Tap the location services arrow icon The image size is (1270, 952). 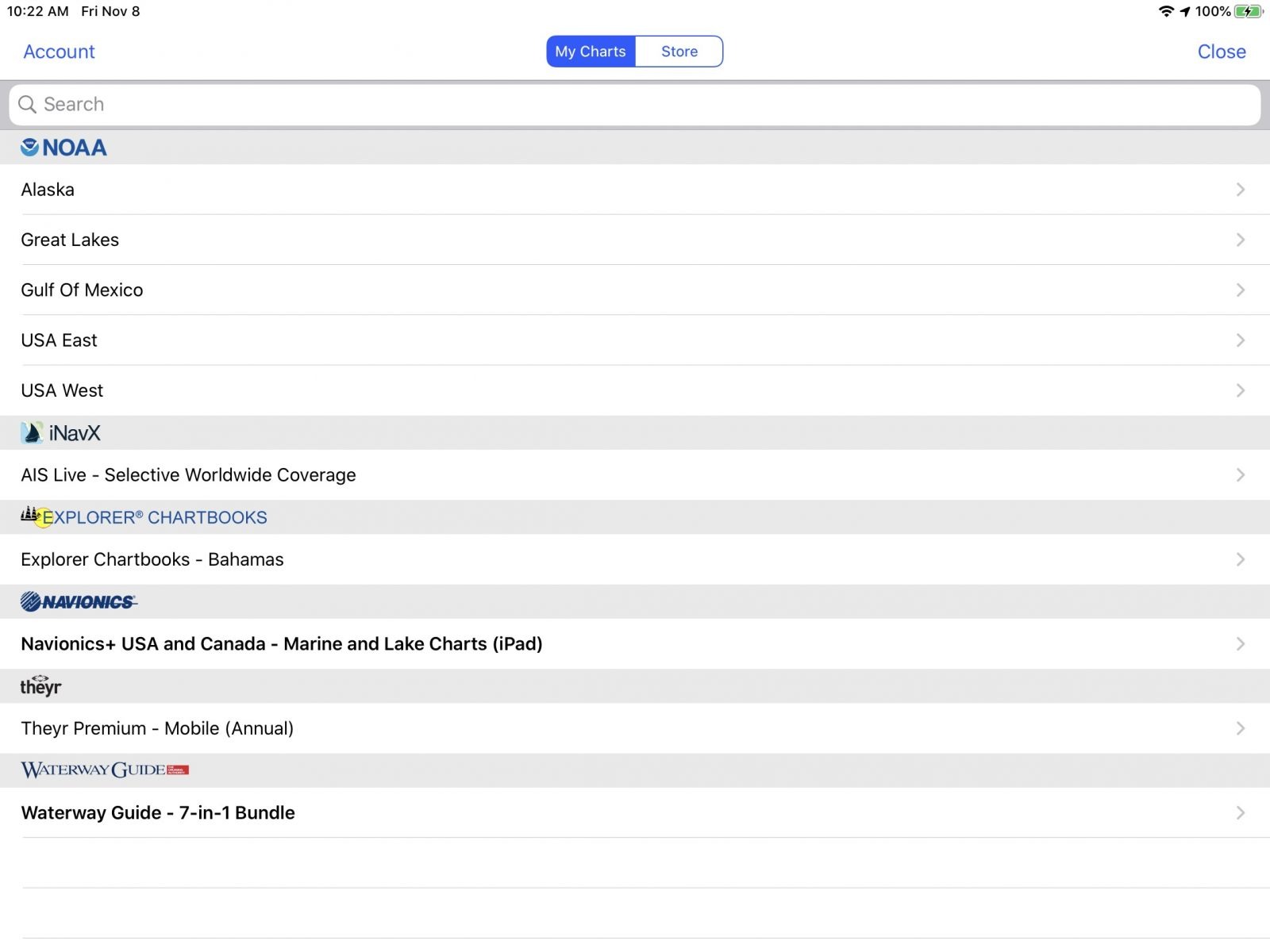1185,11
